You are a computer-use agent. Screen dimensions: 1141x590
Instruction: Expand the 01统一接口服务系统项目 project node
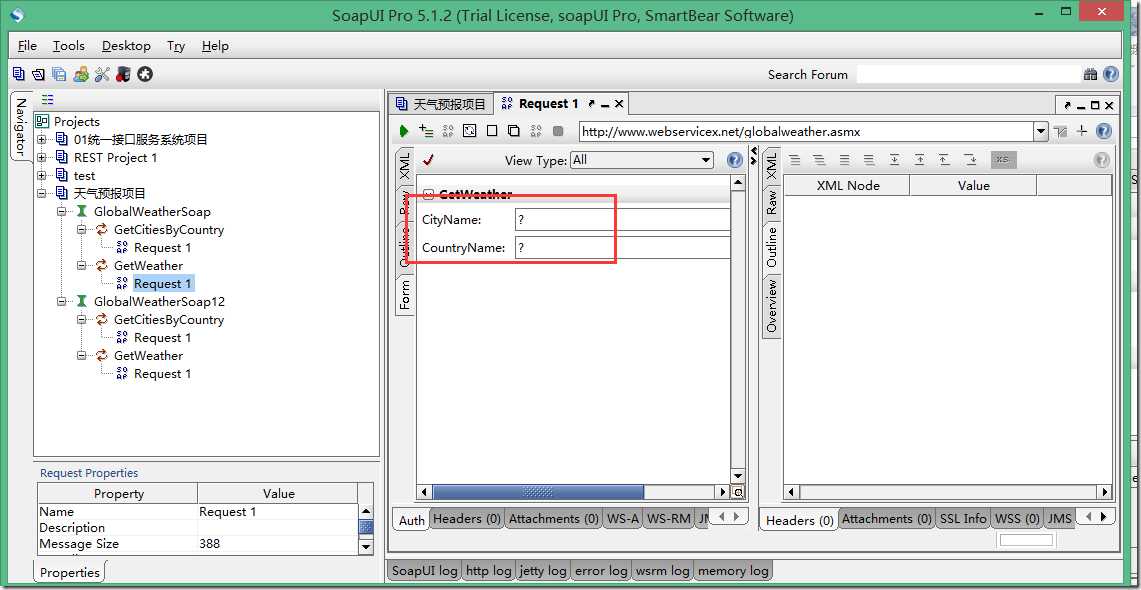point(41,139)
